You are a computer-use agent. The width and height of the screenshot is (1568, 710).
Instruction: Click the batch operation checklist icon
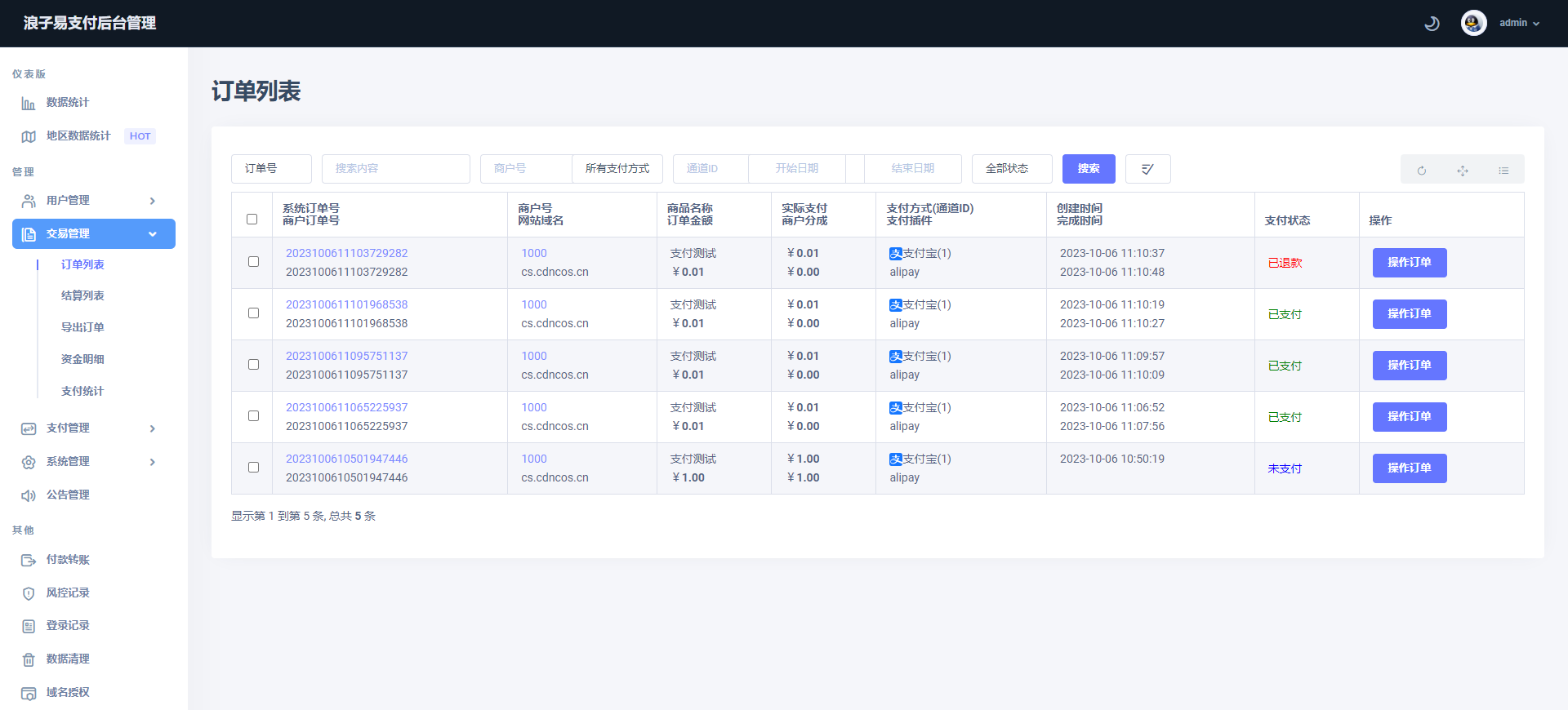(x=1147, y=169)
